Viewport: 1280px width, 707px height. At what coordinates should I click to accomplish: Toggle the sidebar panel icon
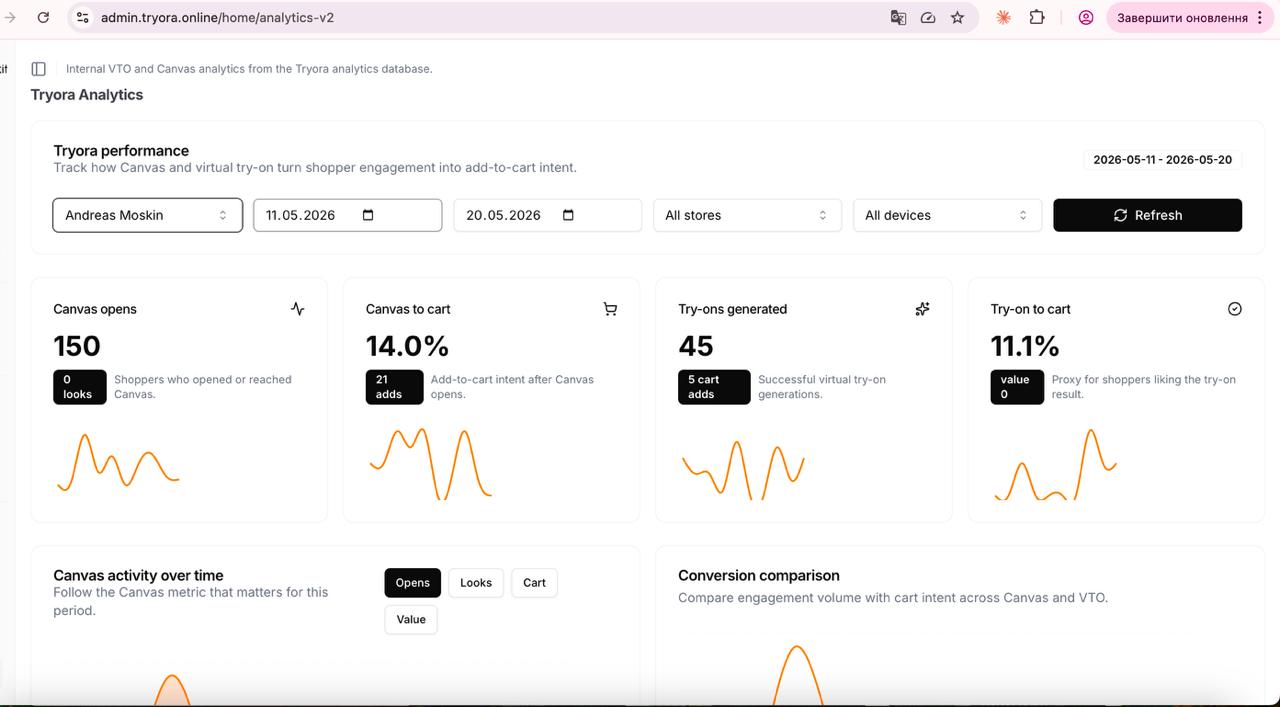click(x=39, y=69)
